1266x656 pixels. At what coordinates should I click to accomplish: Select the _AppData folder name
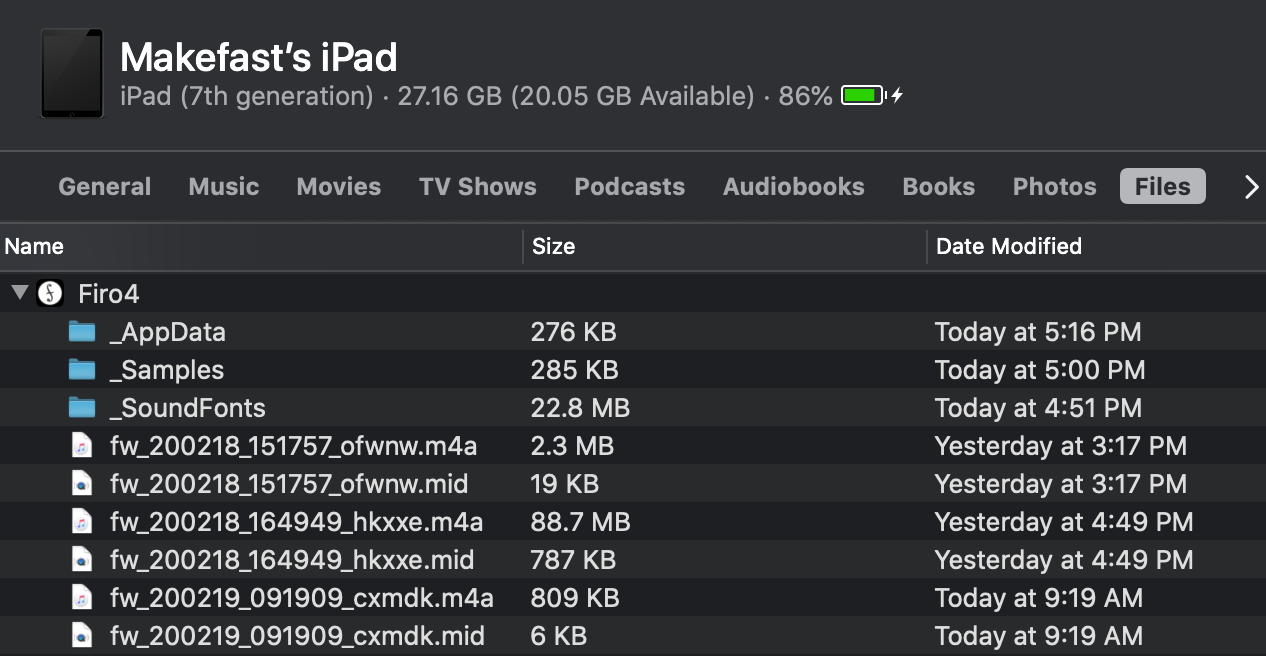(168, 332)
